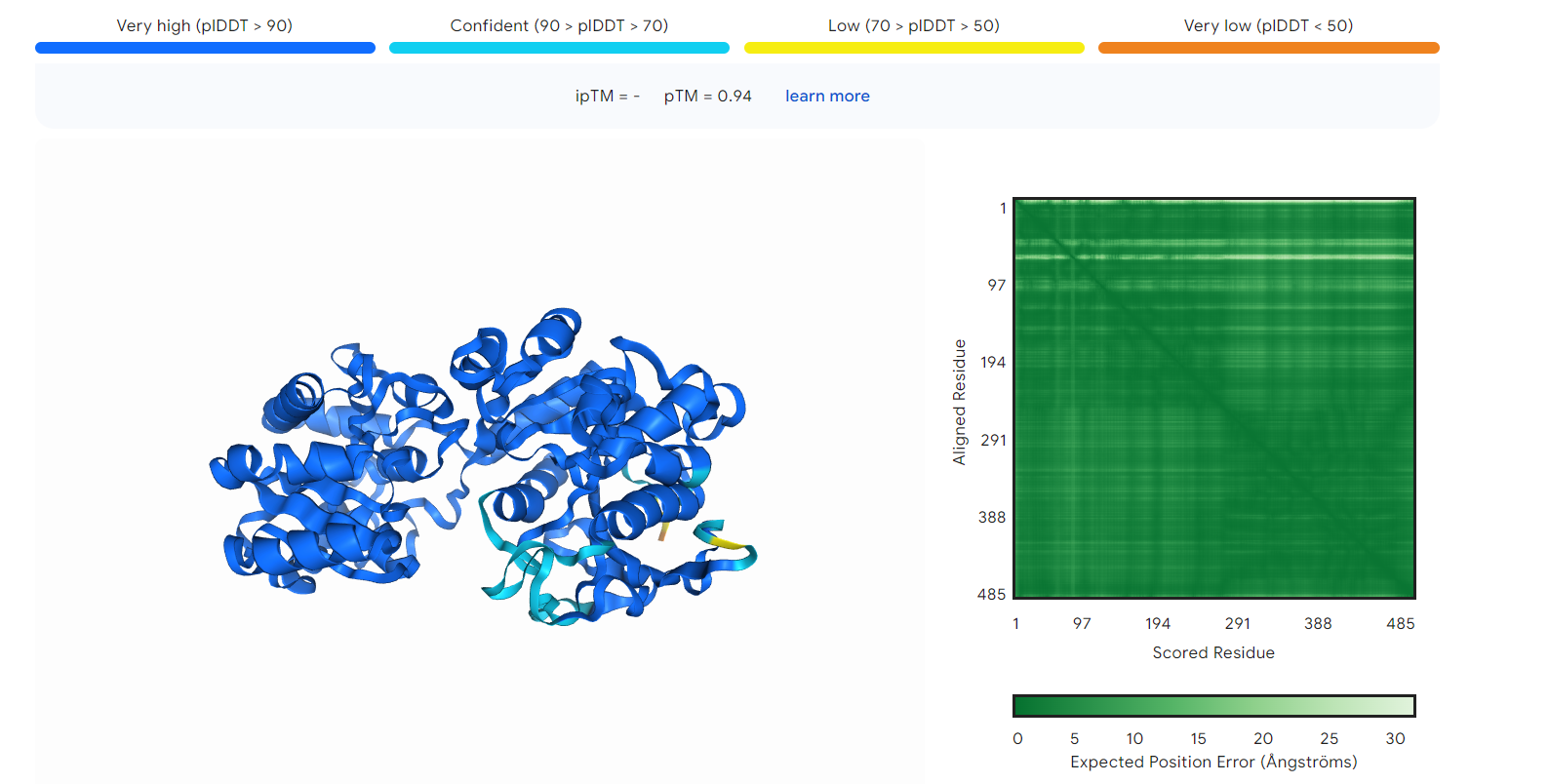Click the 'pTM = 0.94' value
This screenshot has height=784, width=1549.
[x=708, y=96]
